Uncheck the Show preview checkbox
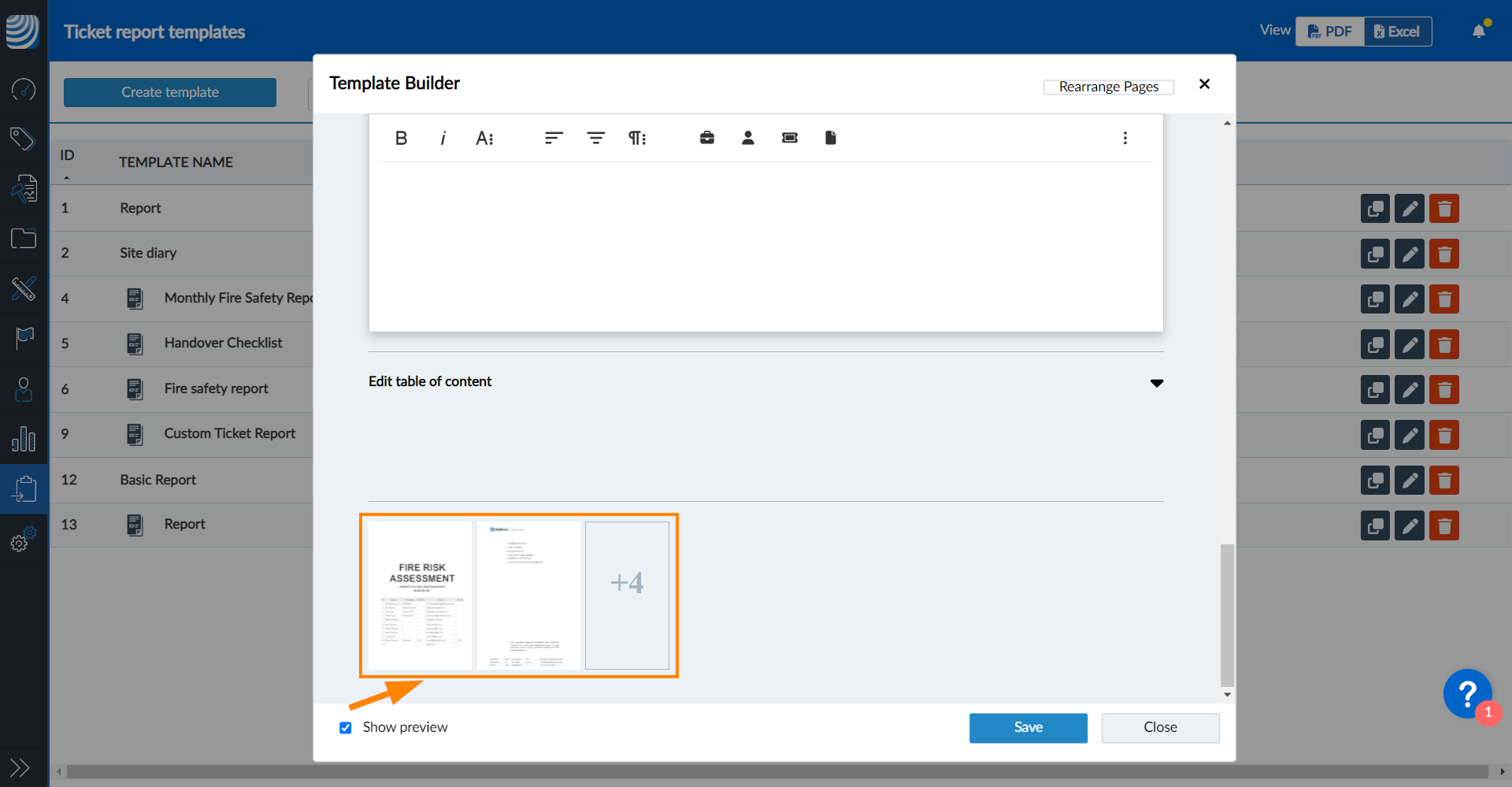The image size is (1512, 787). point(346,728)
